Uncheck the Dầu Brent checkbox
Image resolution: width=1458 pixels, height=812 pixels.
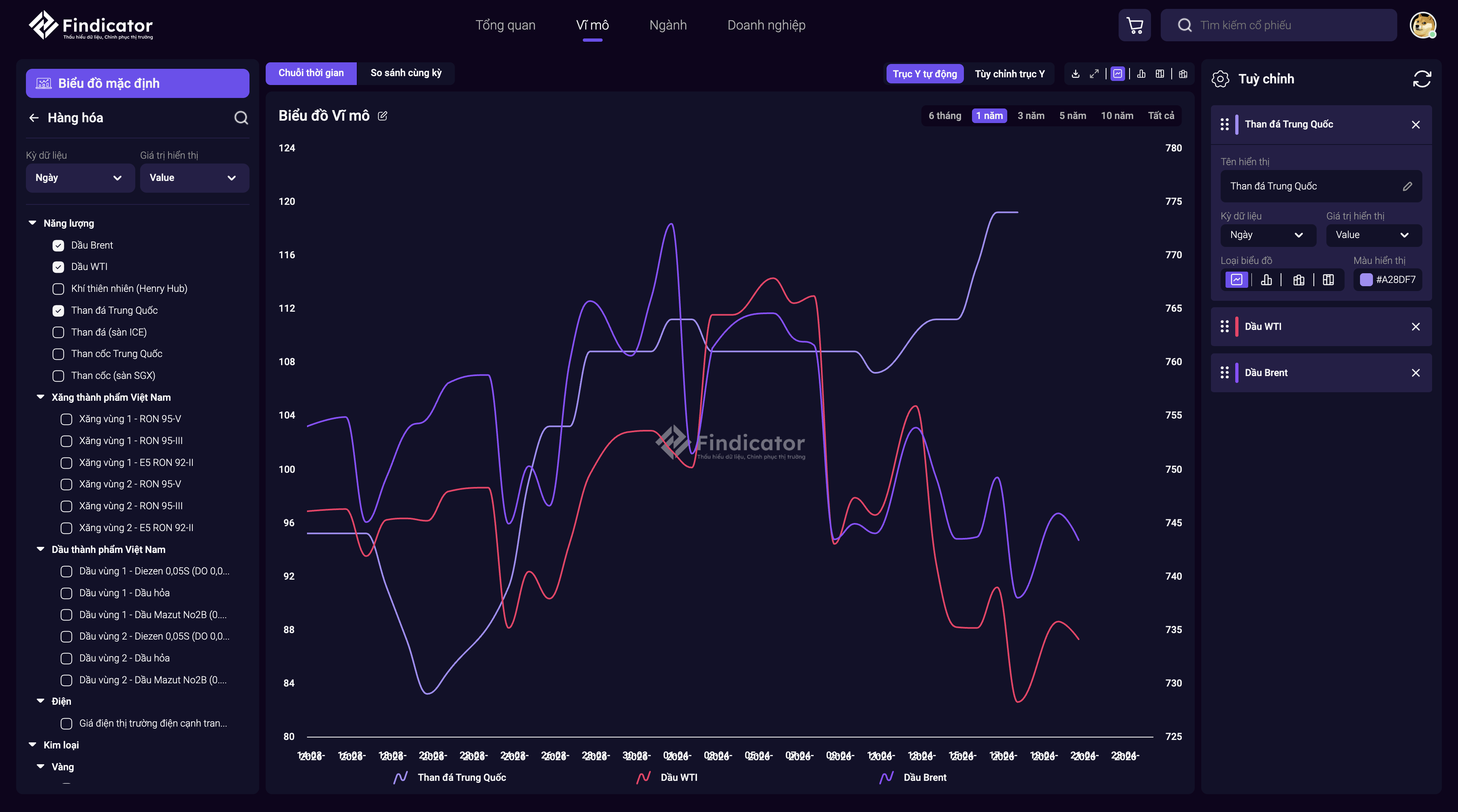coord(58,246)
